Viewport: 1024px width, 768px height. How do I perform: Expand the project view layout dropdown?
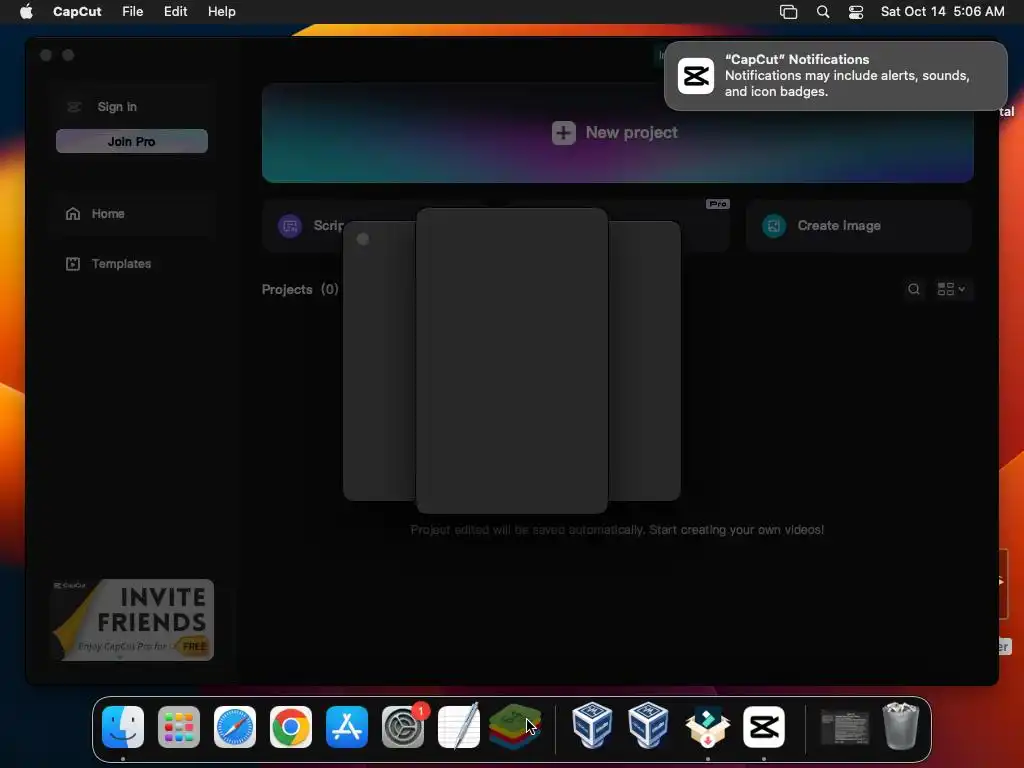[x=951, y=289]
